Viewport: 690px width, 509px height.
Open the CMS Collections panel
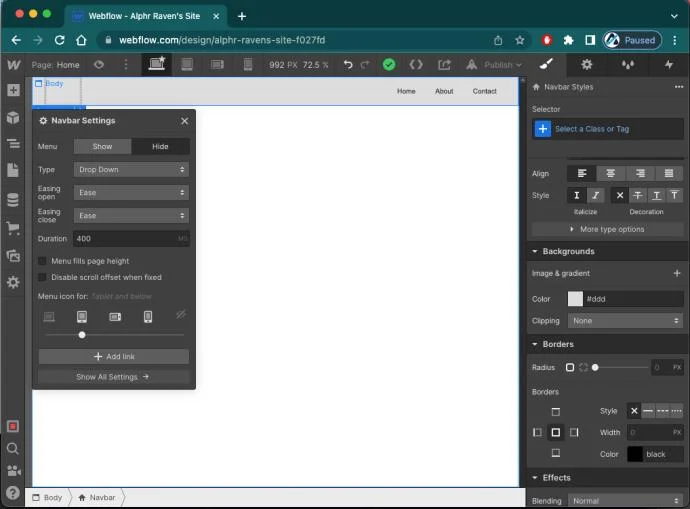(x=13, y=199)
